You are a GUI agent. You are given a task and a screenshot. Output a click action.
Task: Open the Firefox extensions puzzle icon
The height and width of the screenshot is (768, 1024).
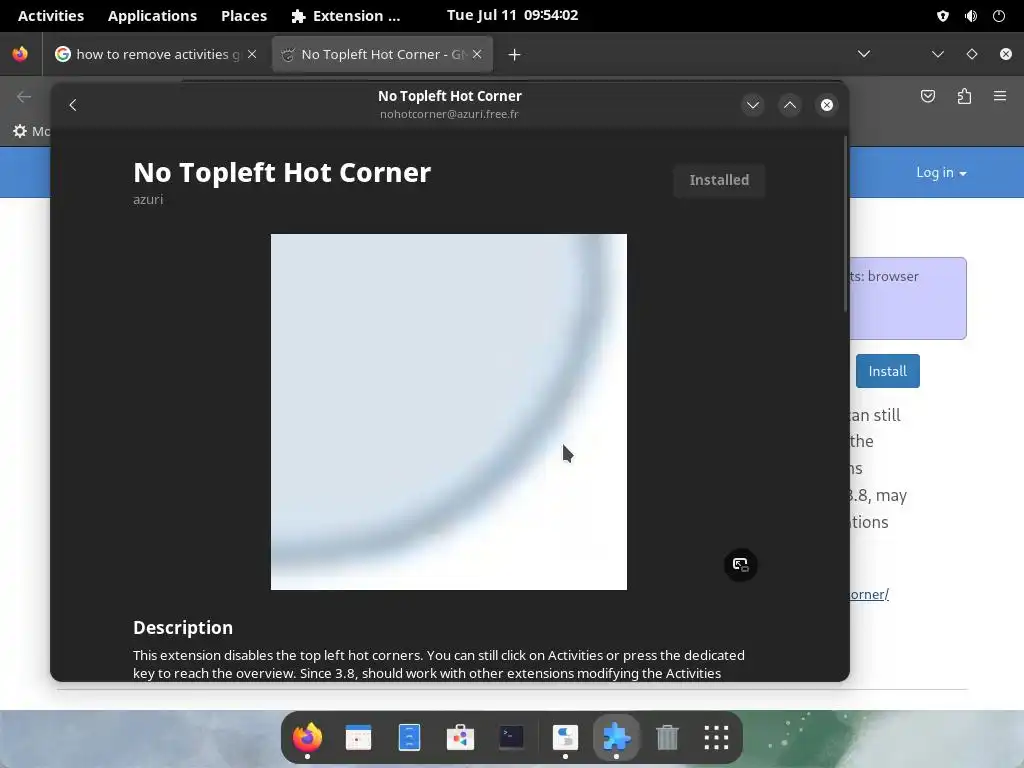tap(964, 97)
